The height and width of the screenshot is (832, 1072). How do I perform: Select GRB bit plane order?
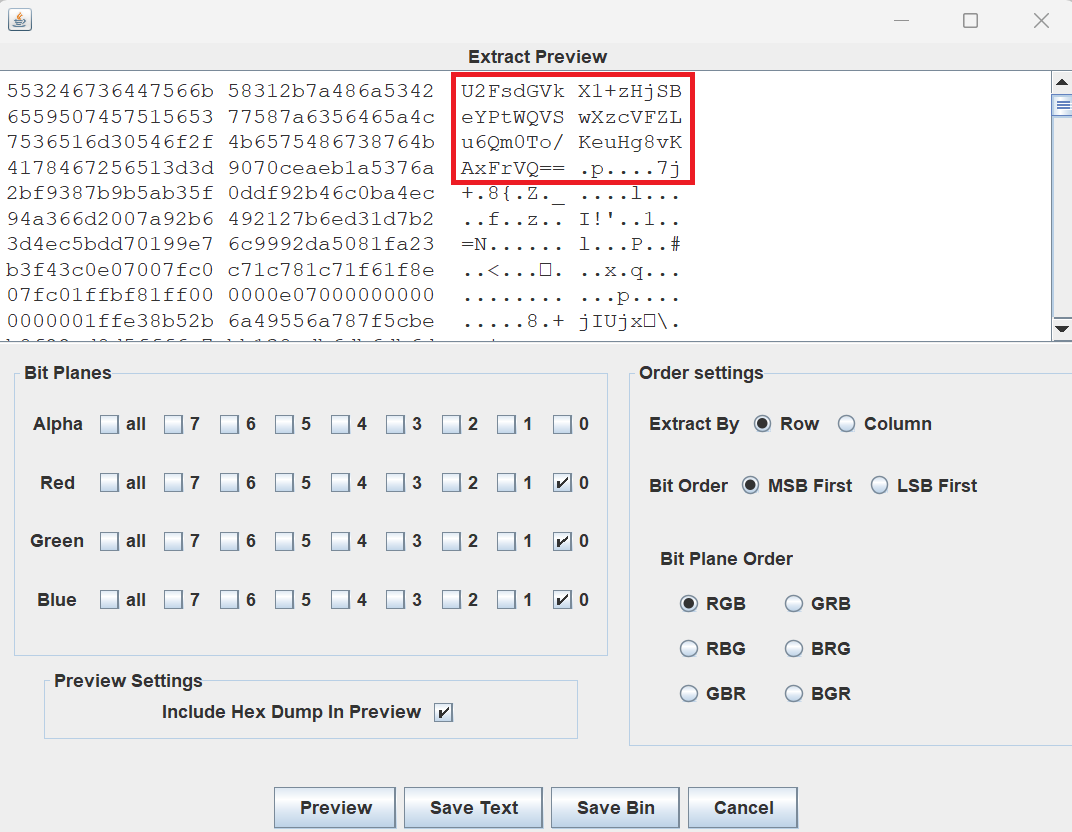pyautogui.click(x=793, y=604)
